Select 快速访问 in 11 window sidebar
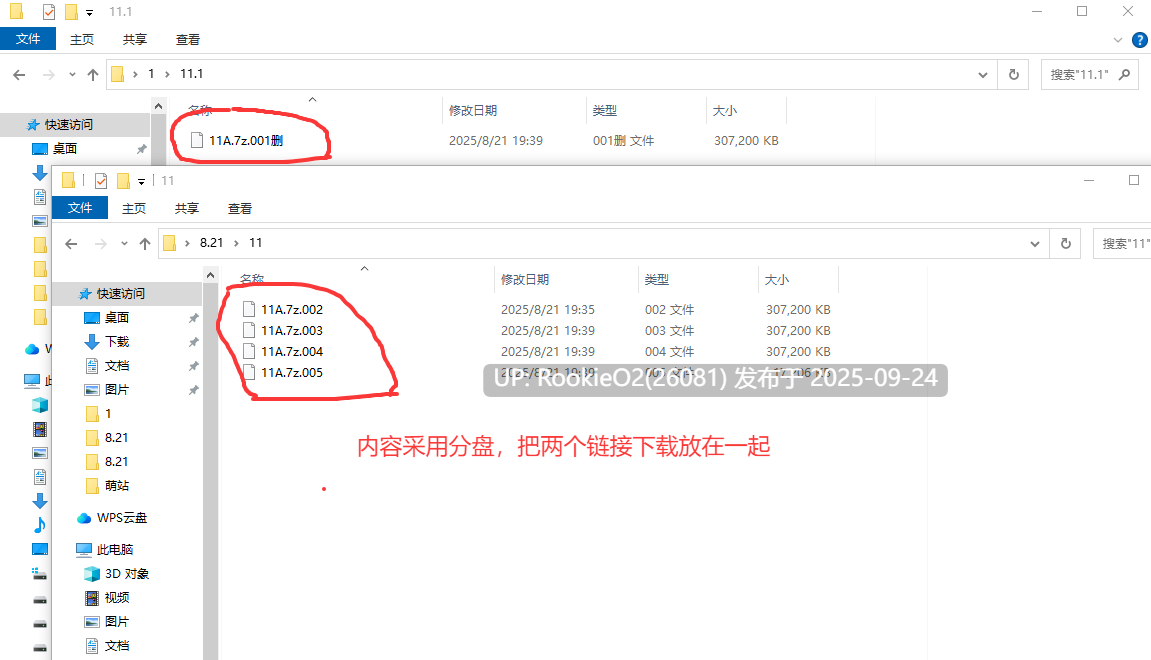Image resolution: width=1151 pixels, height=660 pixels. [x=121, y=294]
